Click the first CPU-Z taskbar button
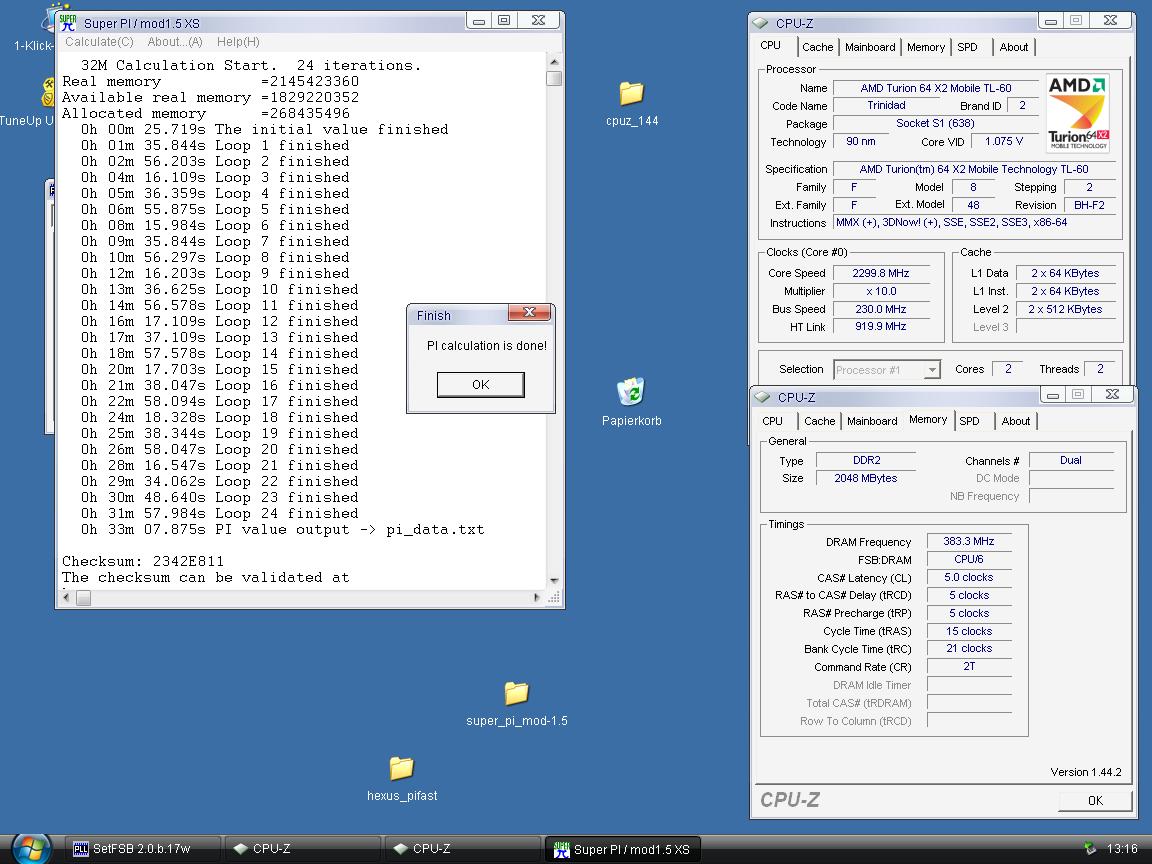1152x864 pixels. point(303,849)
